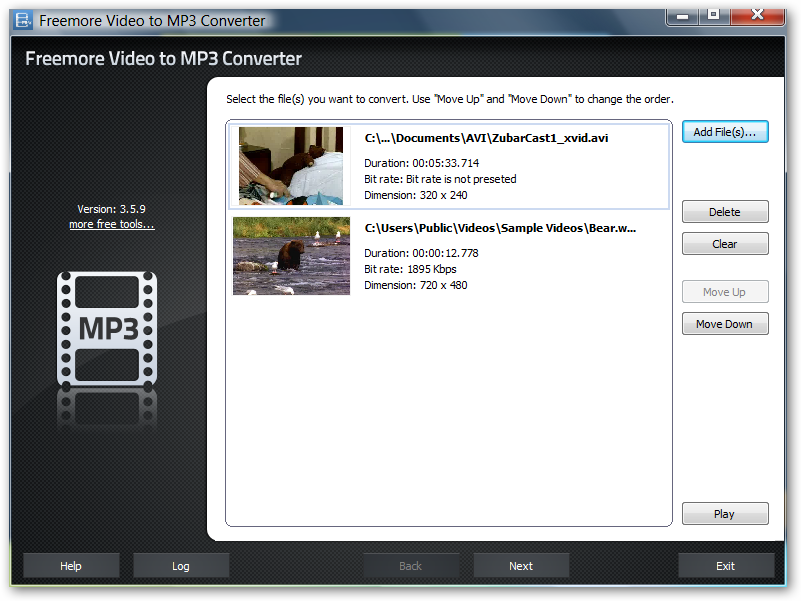Open the Log window

pos(181,566)
